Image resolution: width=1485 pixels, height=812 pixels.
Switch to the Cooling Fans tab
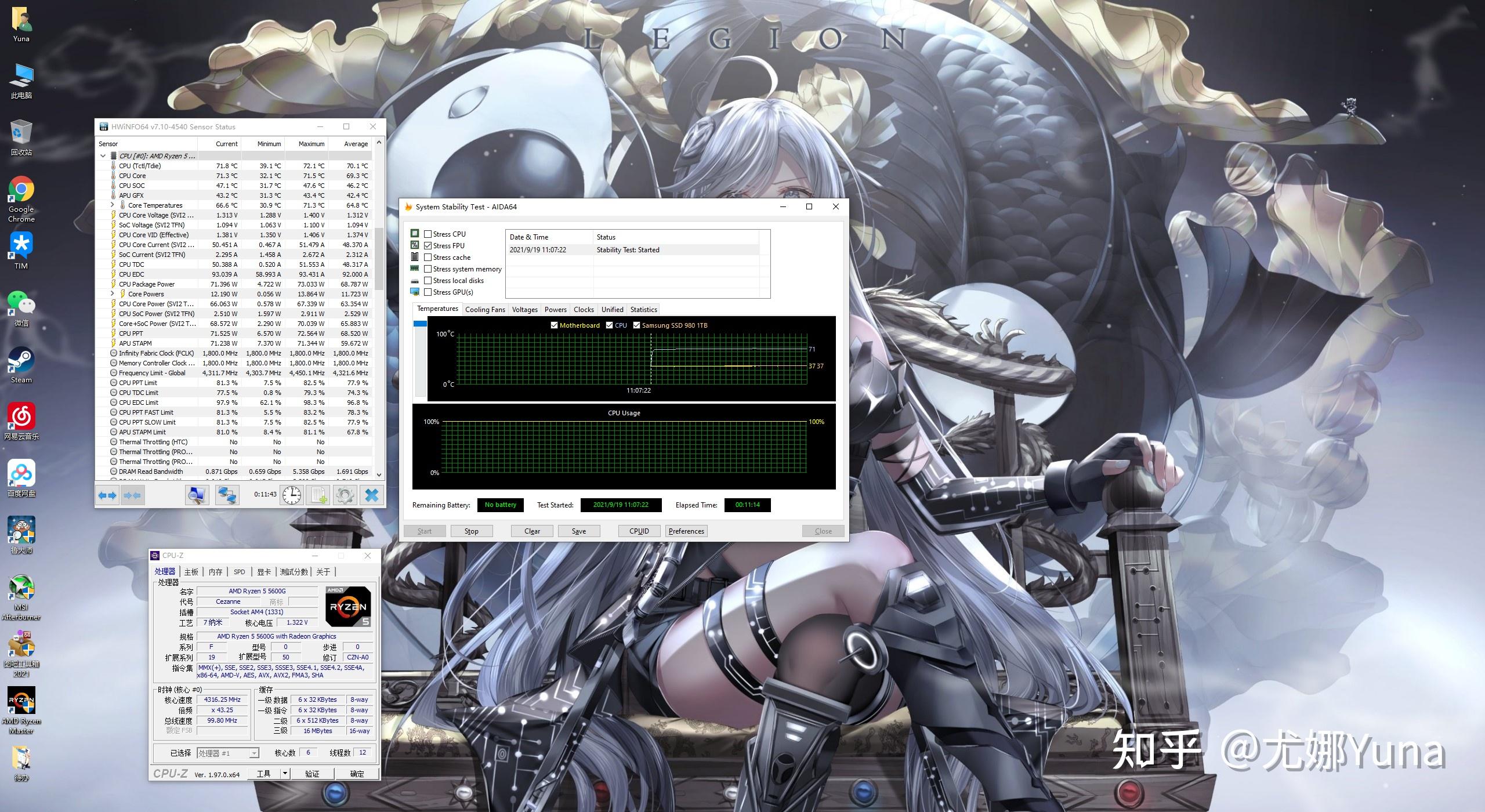pyautogui.click(x=485, y=309)
